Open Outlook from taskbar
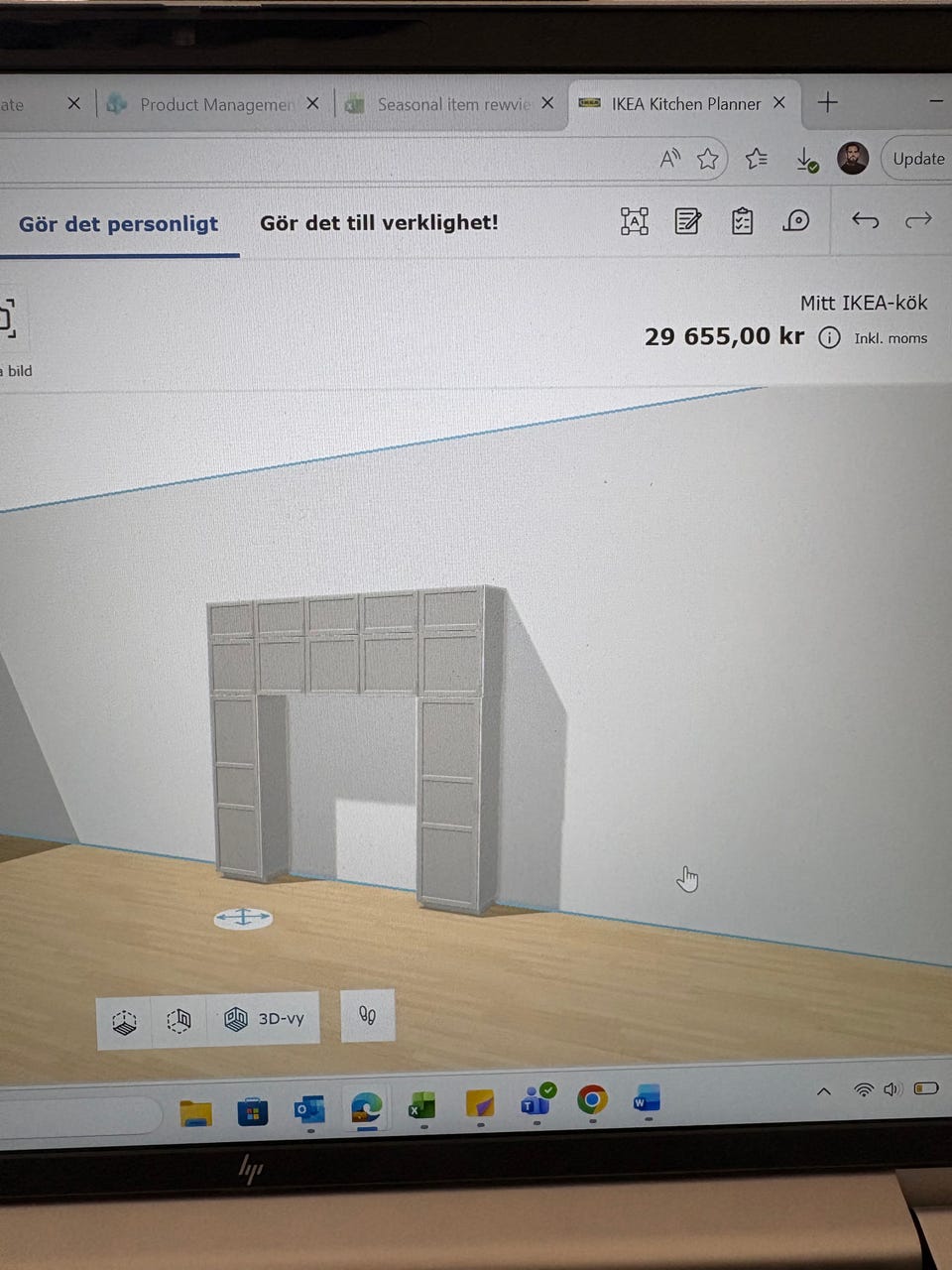952x1270 pixels. point(309,1109)
